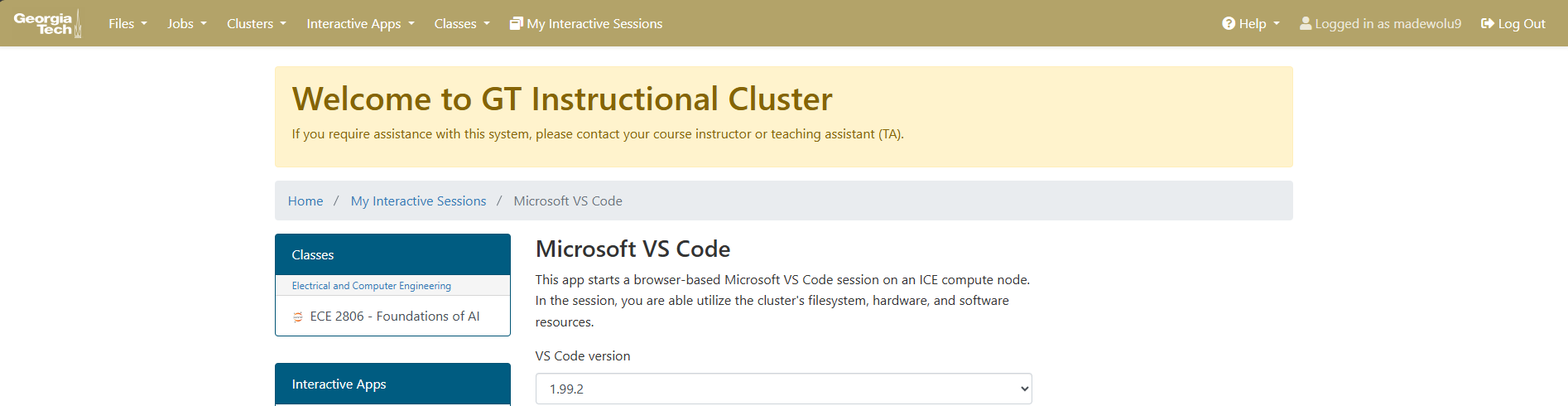Click the Georgia Tech logo

coord(48,23)
